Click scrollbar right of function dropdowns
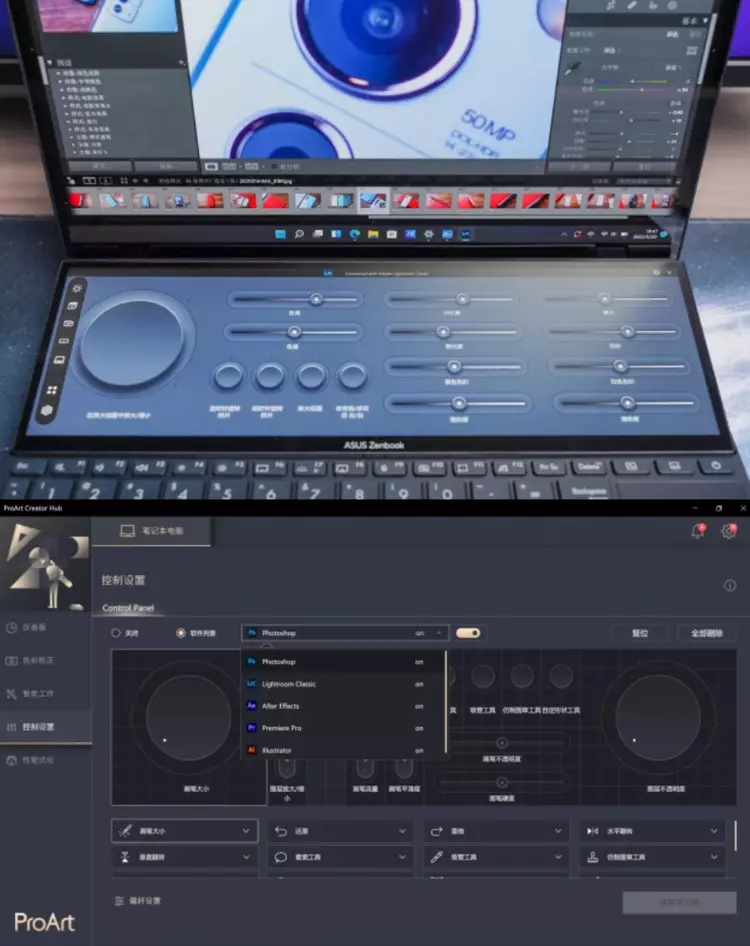 [x=735, y=836]
